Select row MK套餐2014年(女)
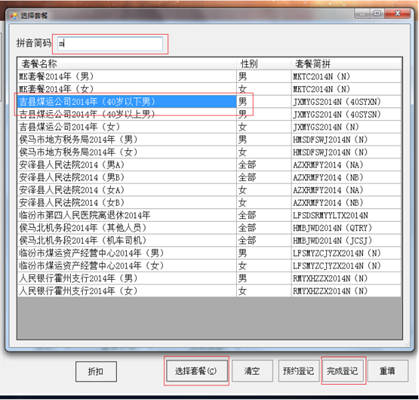 [x=209, y=89]
